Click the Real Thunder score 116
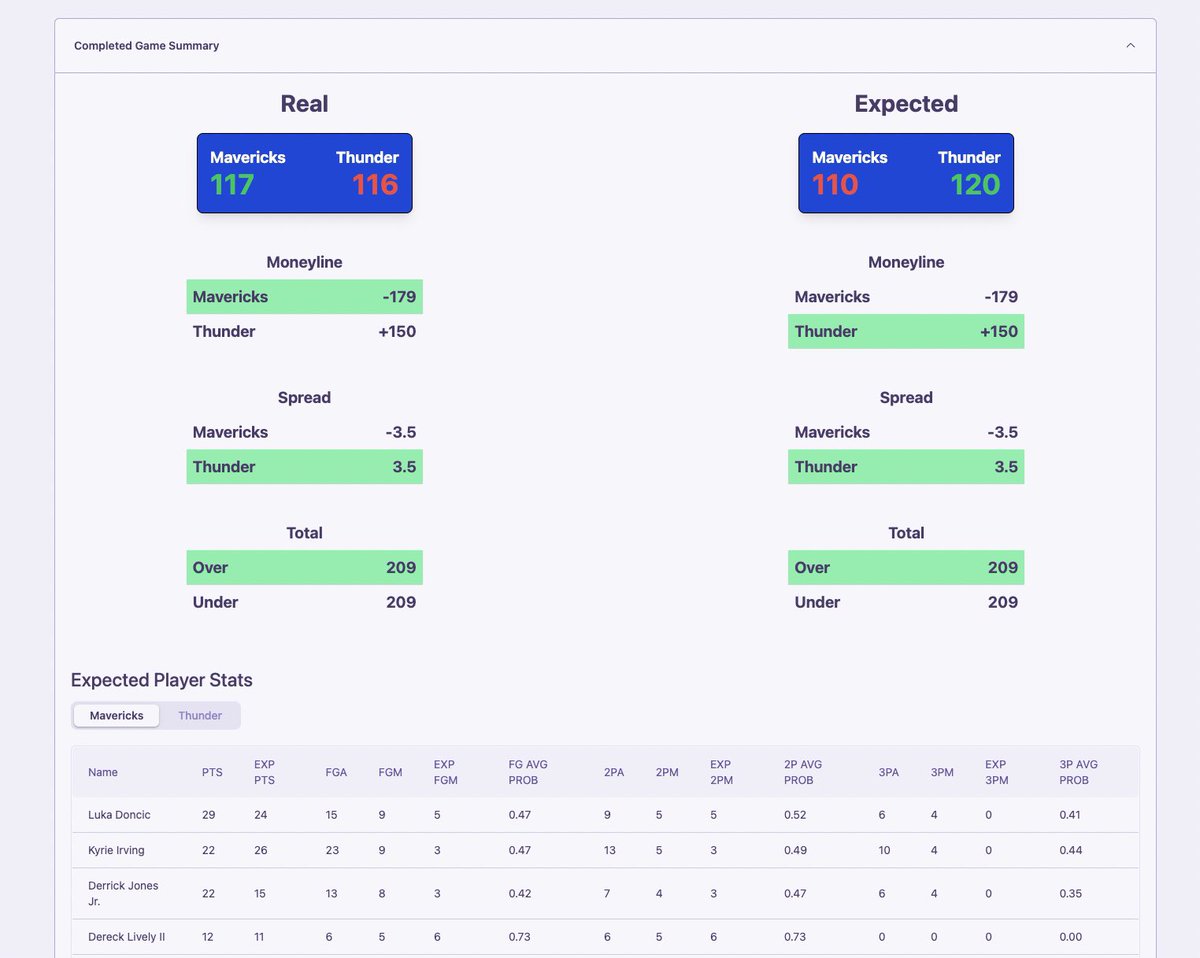 [375, 185]
